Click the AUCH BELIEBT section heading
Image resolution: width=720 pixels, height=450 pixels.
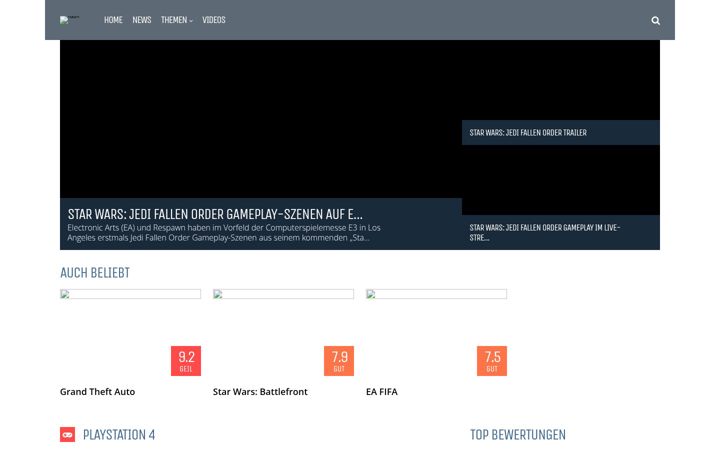[95, 273]
